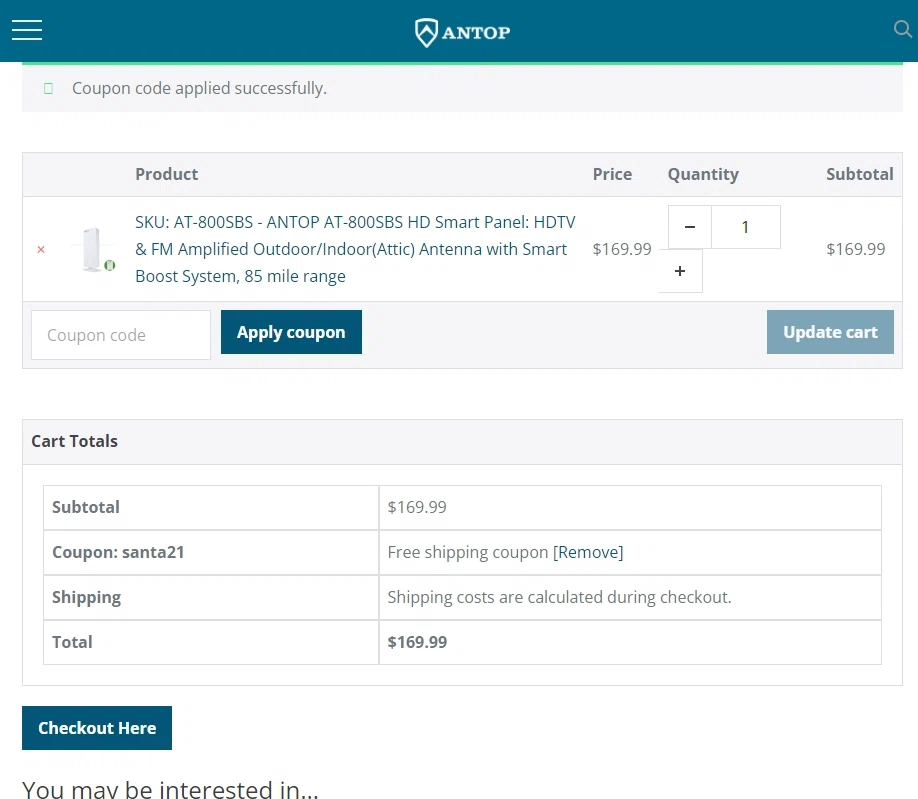Click the Update cart button
The image size is (918, 799).
(830, 332)
